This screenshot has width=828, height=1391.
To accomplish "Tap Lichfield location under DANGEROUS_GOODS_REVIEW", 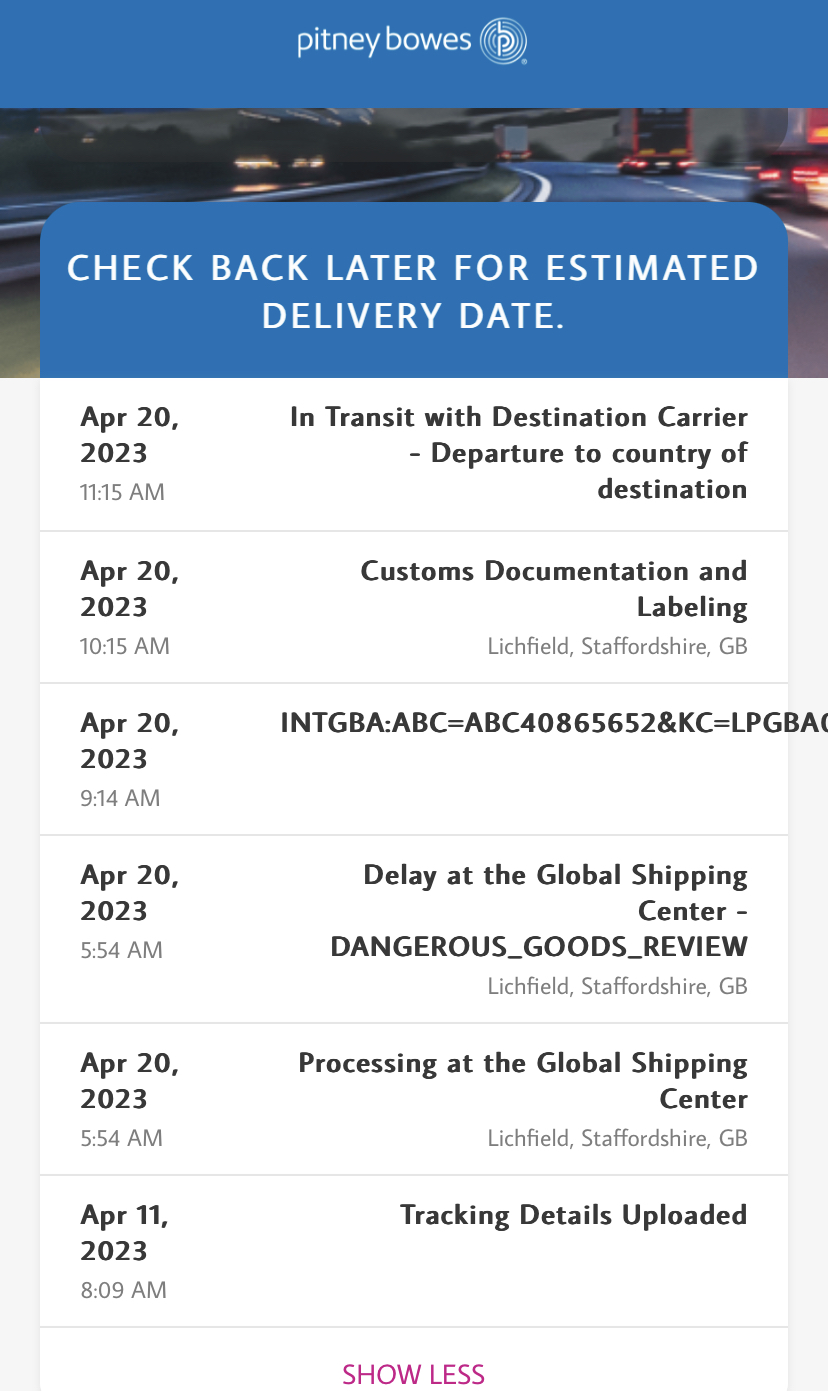I will click(x=617, y=986).
